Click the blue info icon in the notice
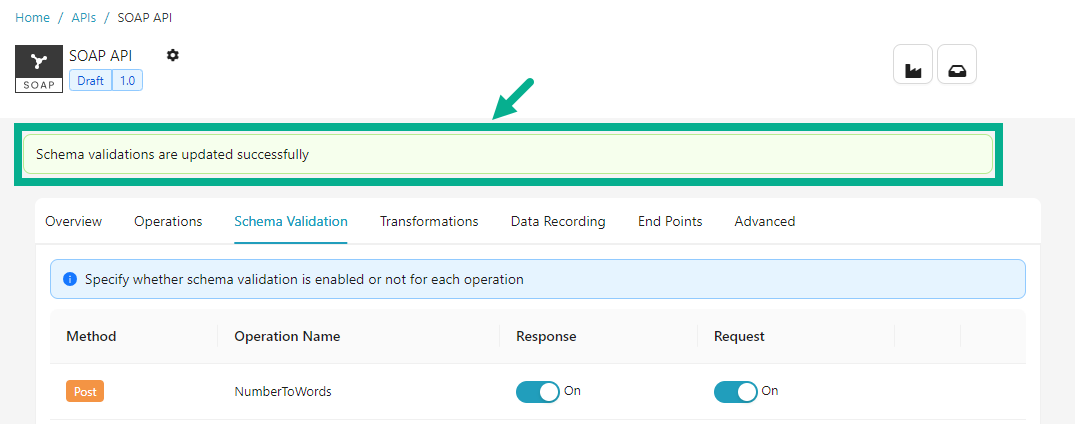Viewport: 1075px width, 424px height. coord(70,279)
